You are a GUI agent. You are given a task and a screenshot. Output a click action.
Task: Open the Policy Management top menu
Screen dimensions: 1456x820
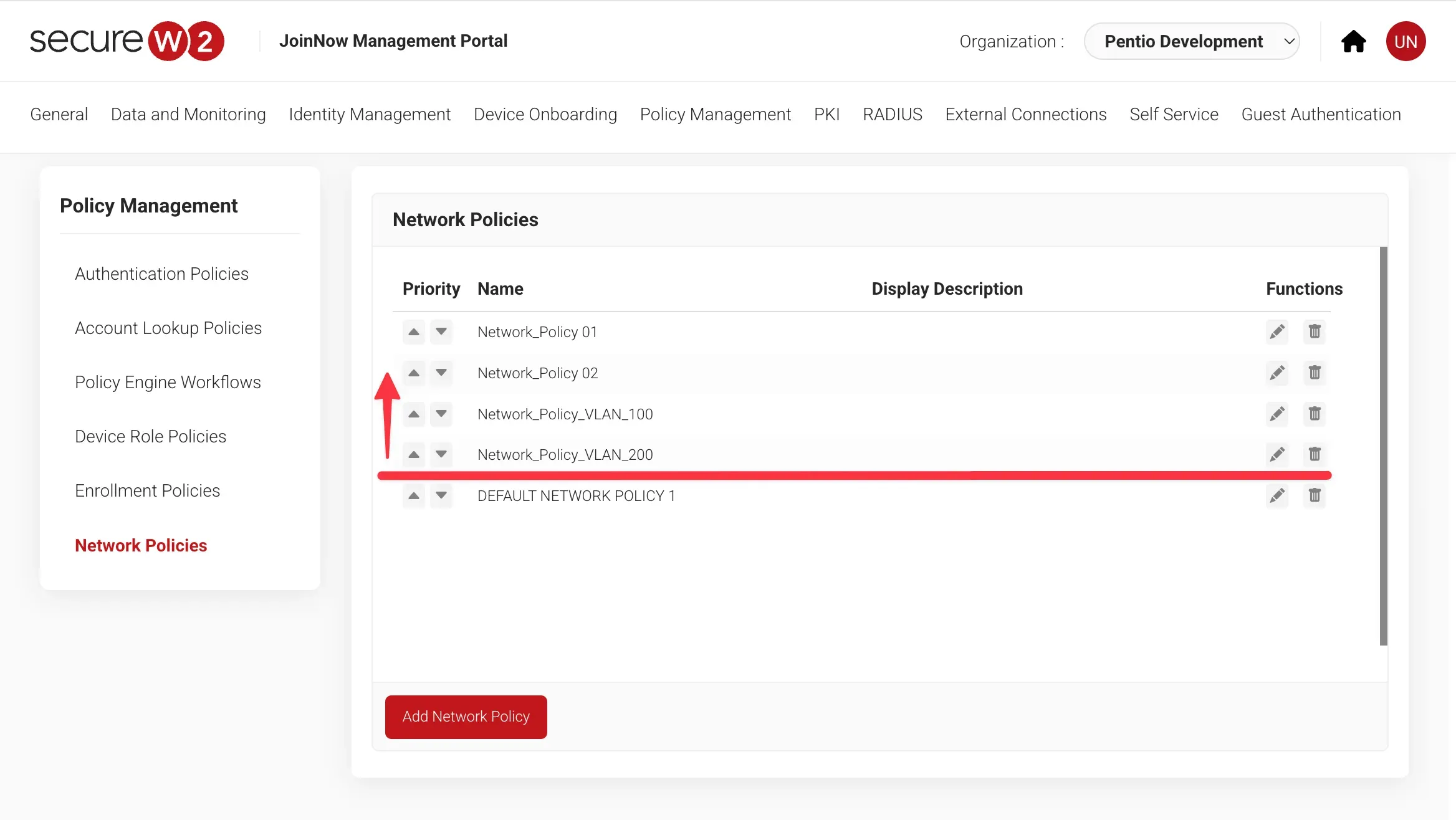pyautogui.click(x=715, y=115)
